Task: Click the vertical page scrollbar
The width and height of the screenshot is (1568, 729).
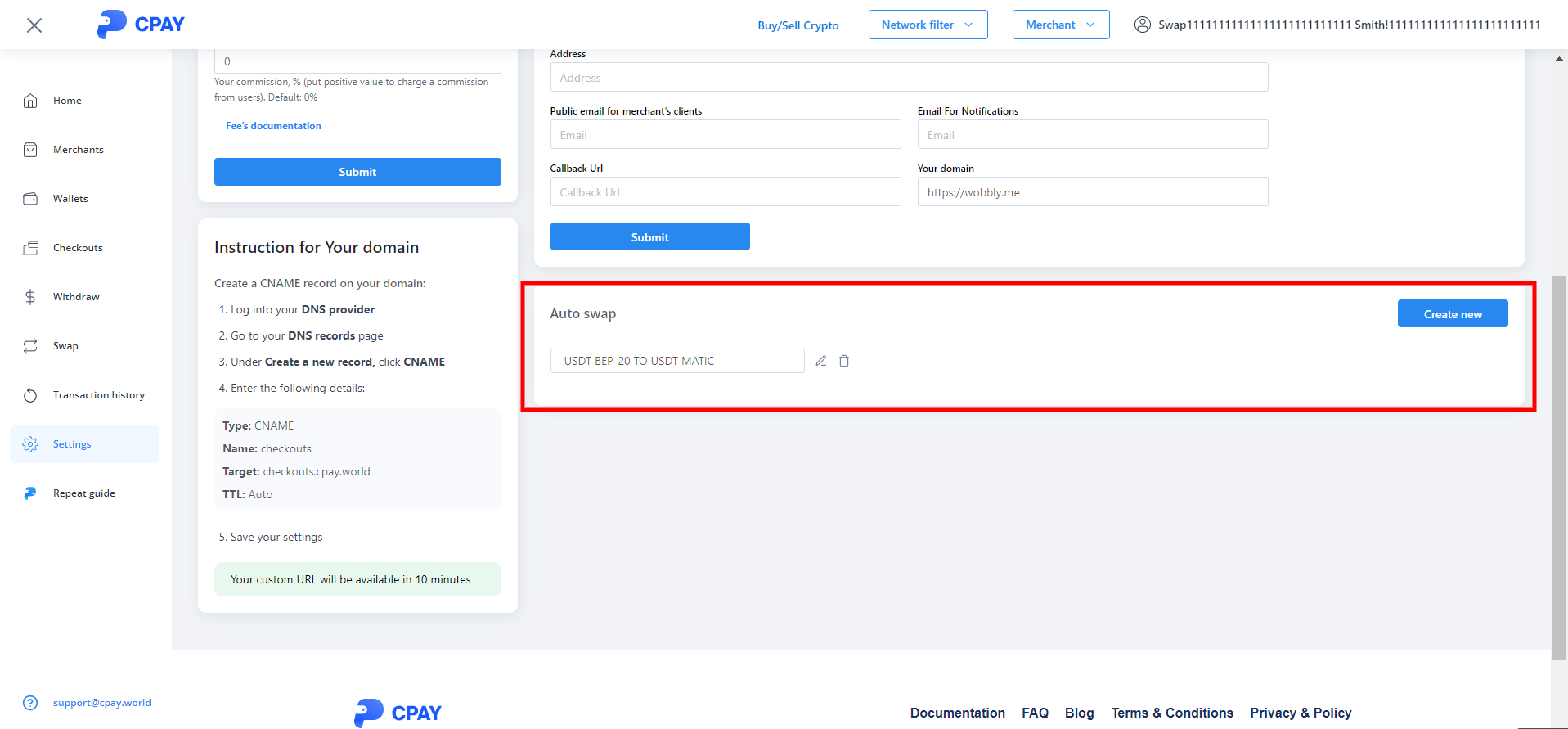Action: pyautogui.click(x=1559, y=466)
